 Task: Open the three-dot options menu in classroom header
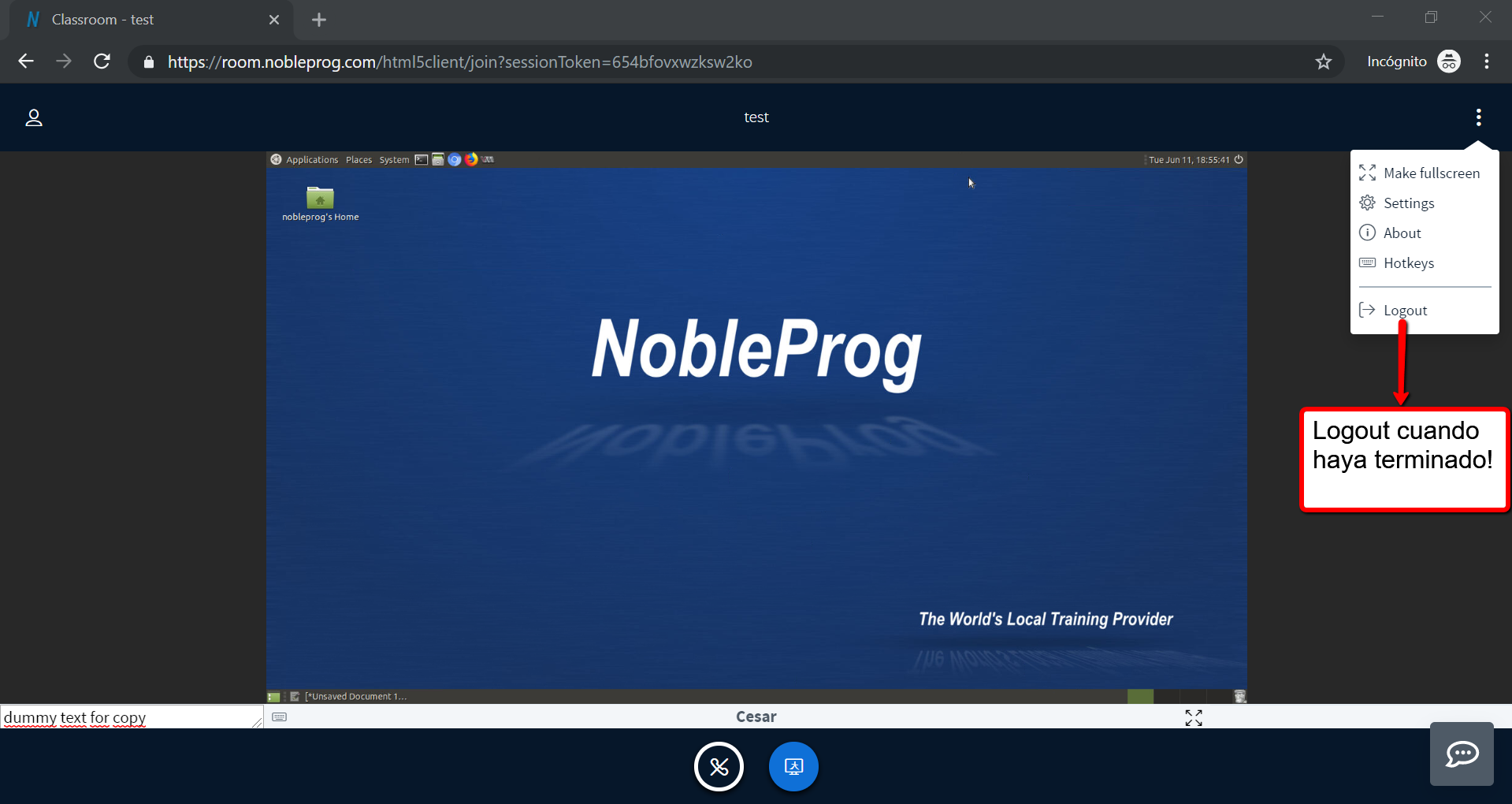point(1478,117)
